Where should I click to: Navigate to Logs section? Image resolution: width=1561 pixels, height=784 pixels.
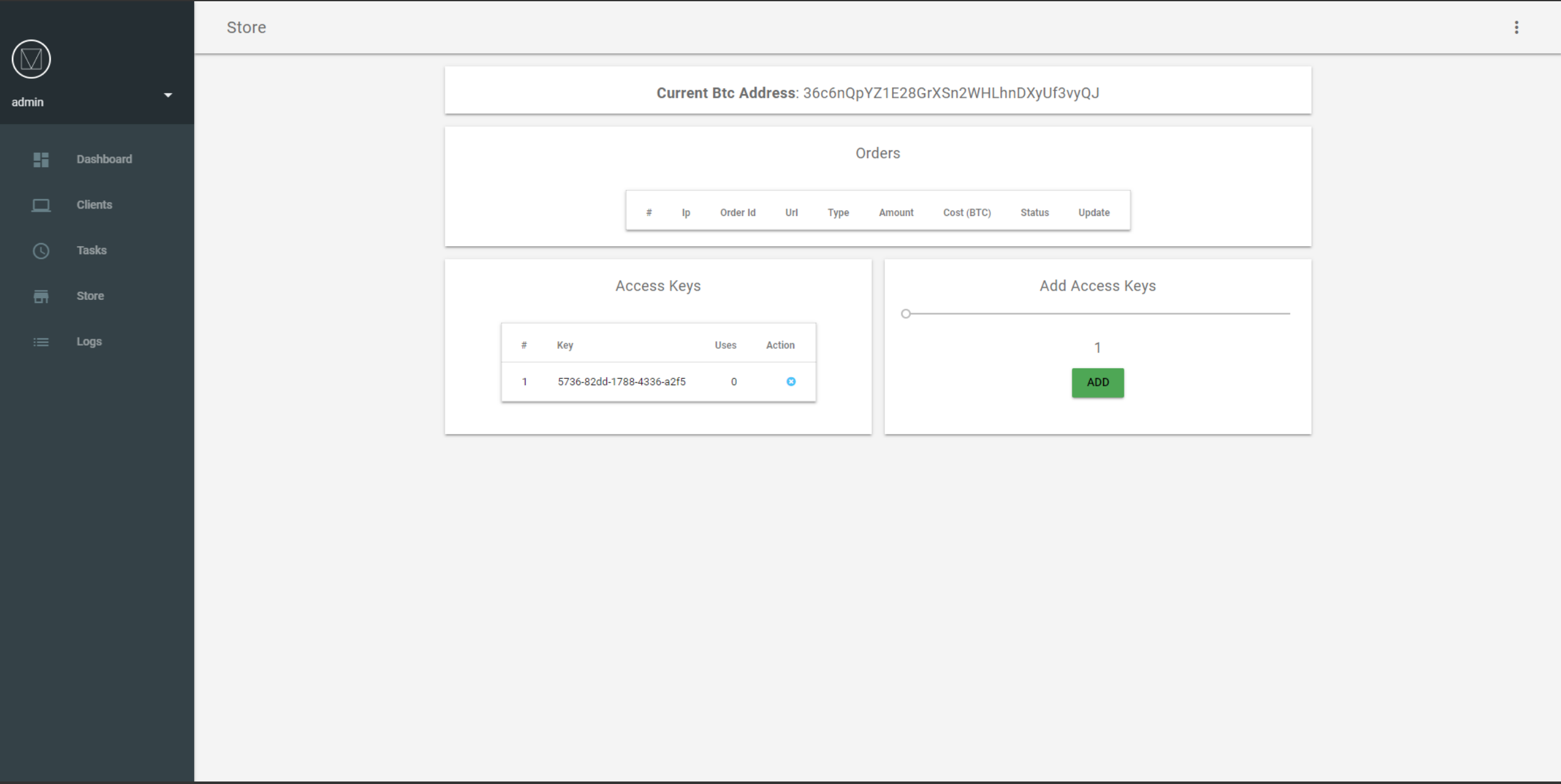coord(89,341)
